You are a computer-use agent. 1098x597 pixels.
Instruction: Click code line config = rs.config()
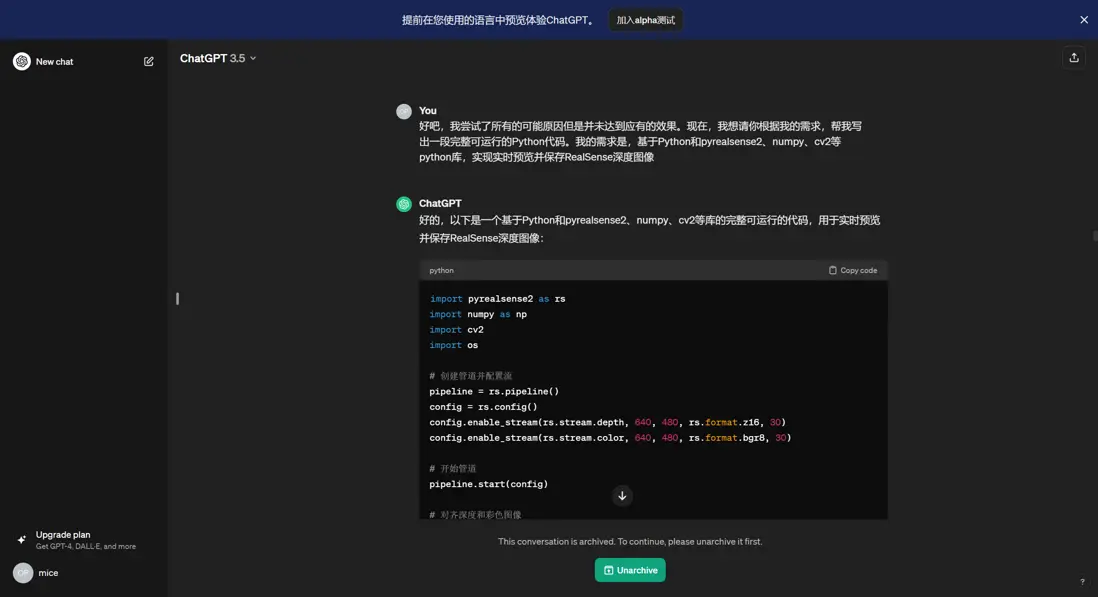(483, 407)
